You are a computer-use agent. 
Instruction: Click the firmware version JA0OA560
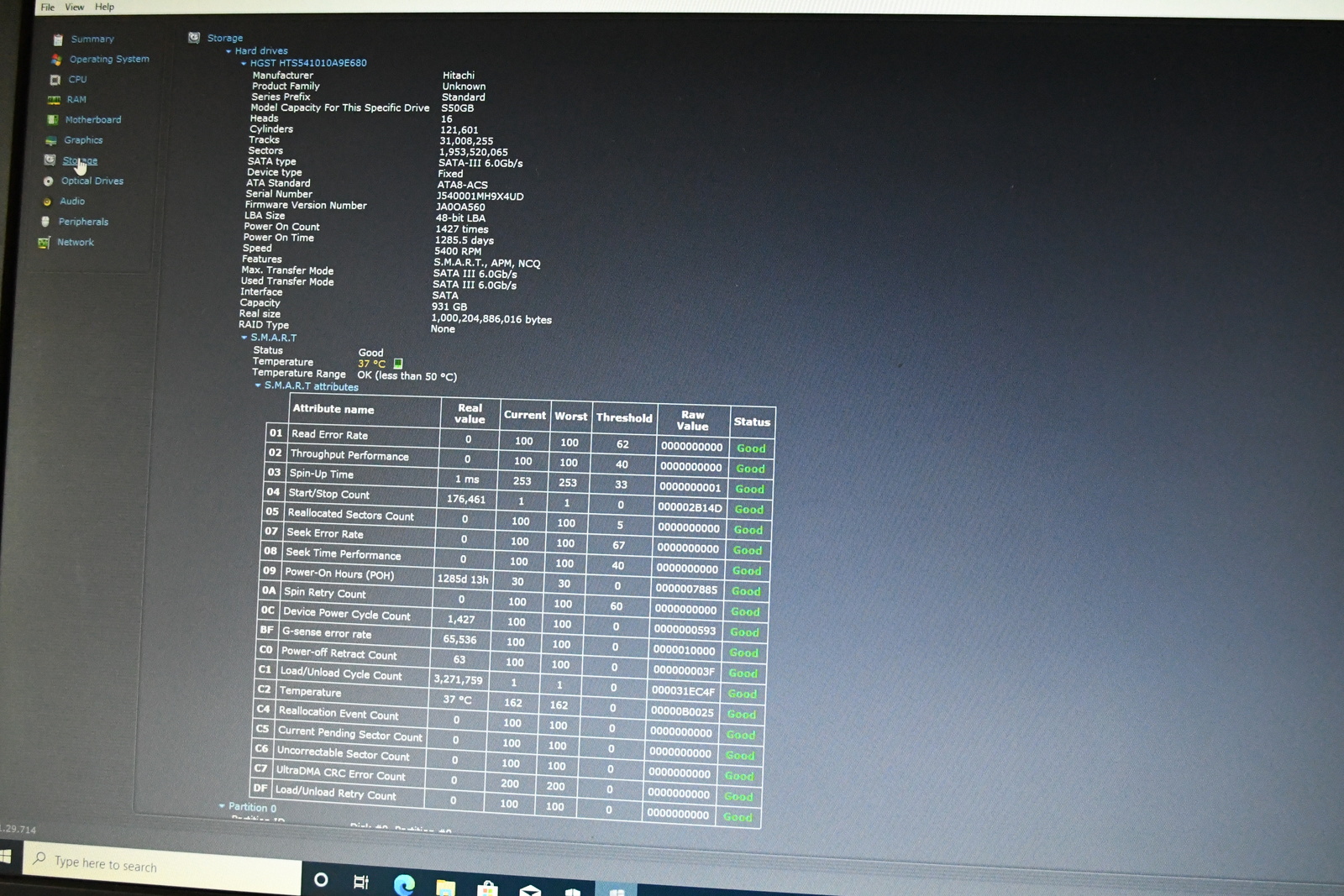[460, 207]
